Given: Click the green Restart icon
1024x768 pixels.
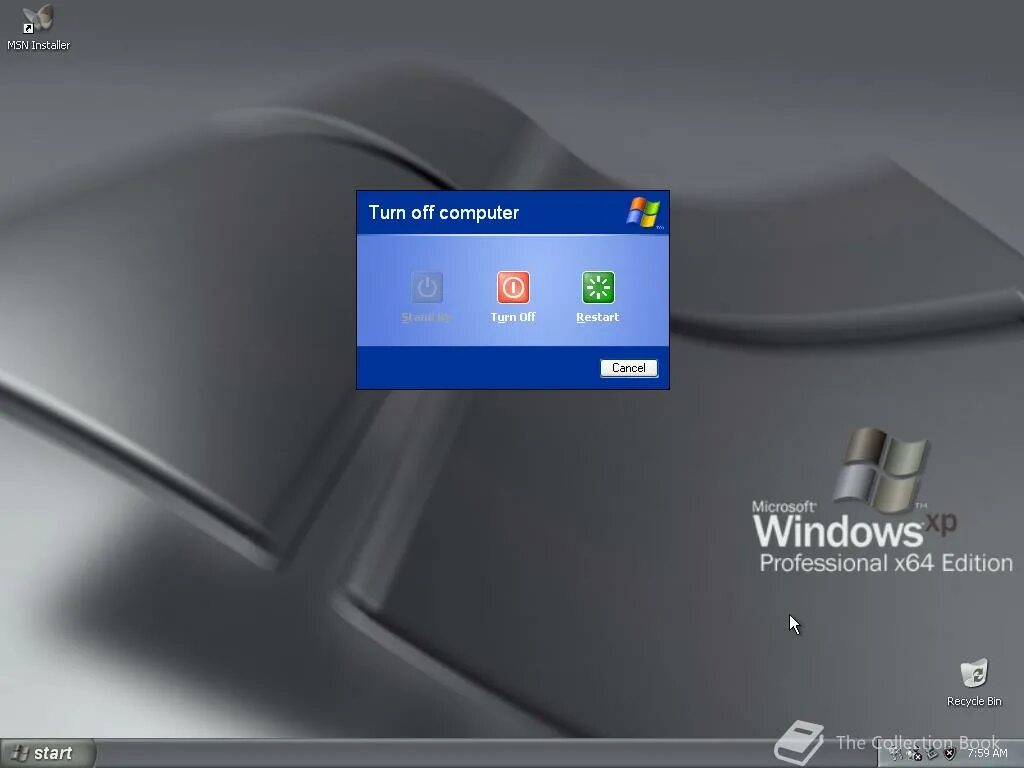Looking at the screenshot, I should 598,287.
